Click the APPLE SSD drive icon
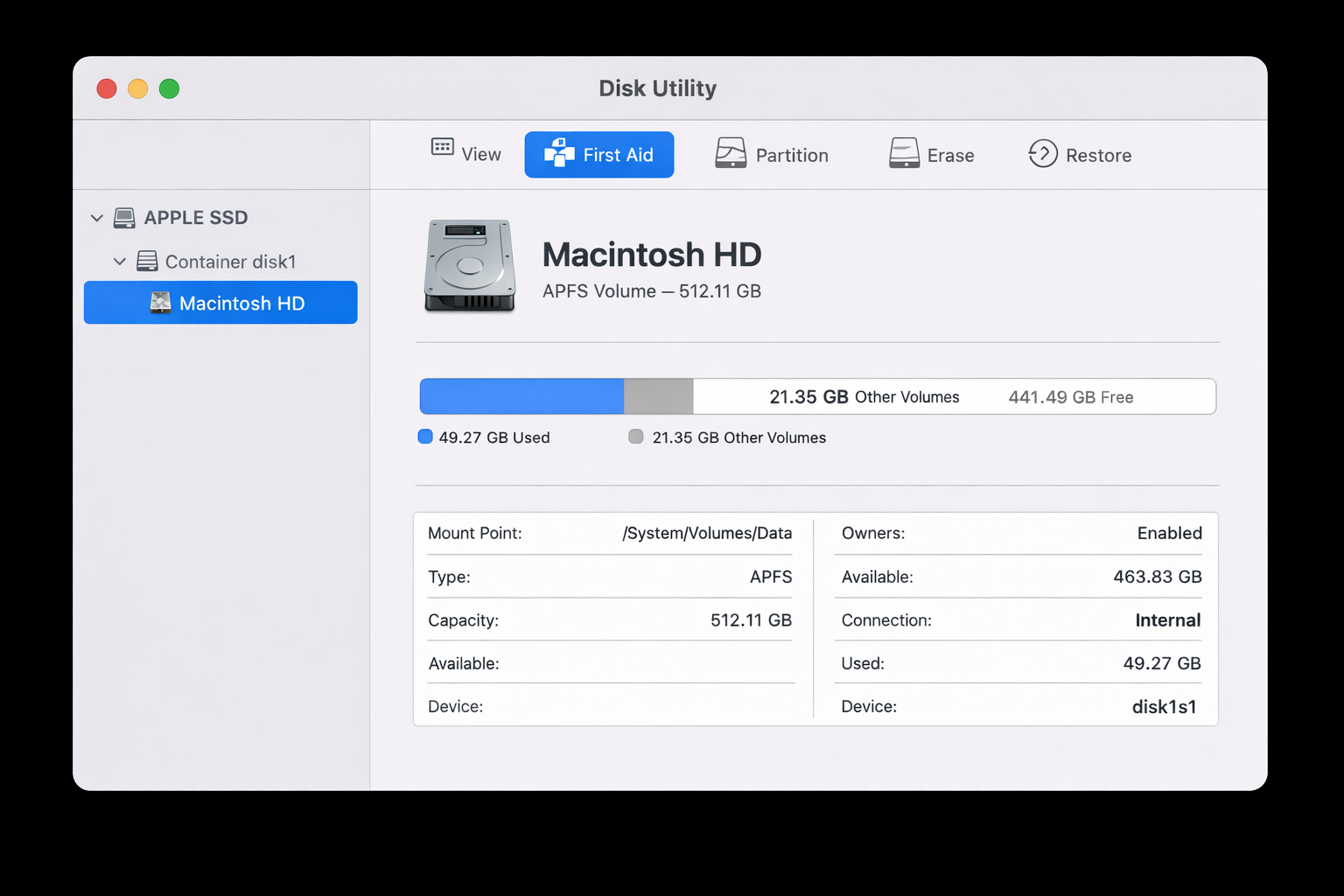 pos(124,218)
